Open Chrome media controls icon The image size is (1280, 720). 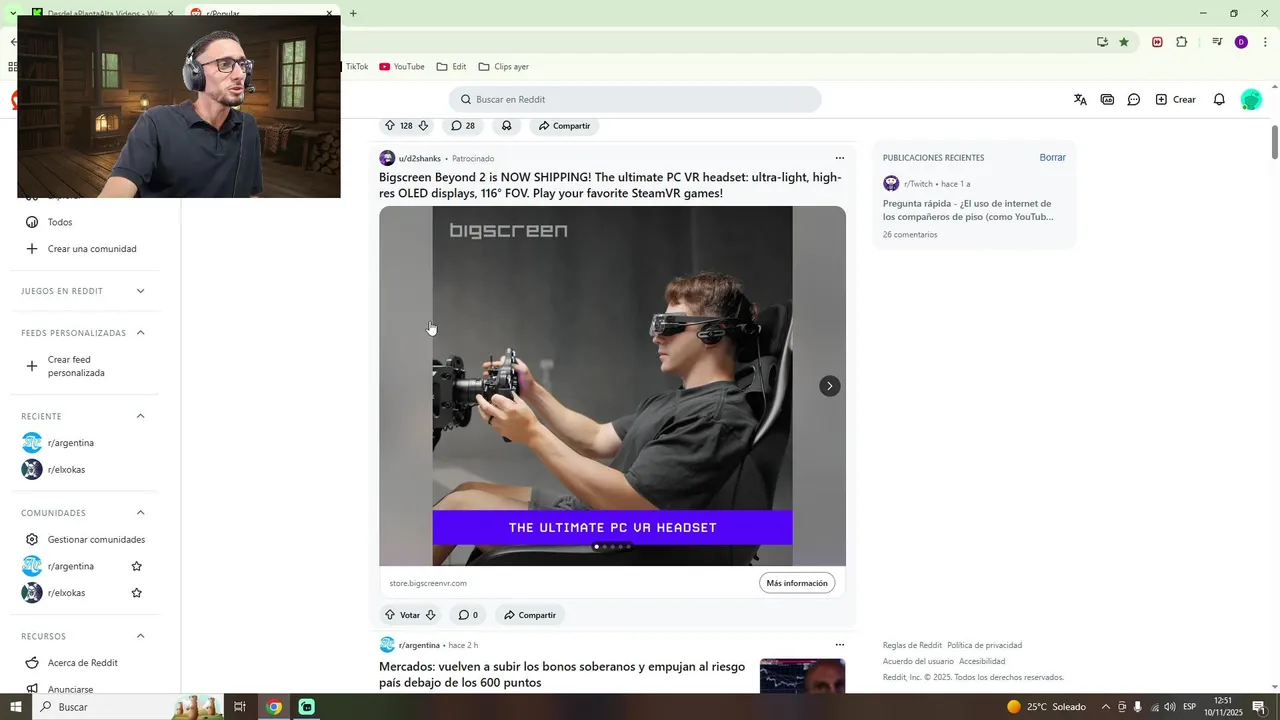click(x=1217, y=42)
